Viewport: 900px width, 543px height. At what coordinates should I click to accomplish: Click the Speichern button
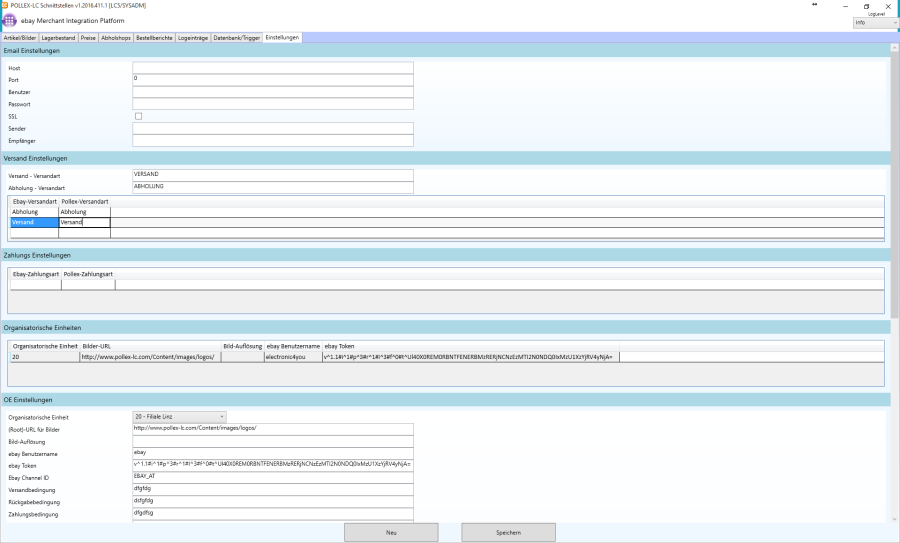click(508, 532)
